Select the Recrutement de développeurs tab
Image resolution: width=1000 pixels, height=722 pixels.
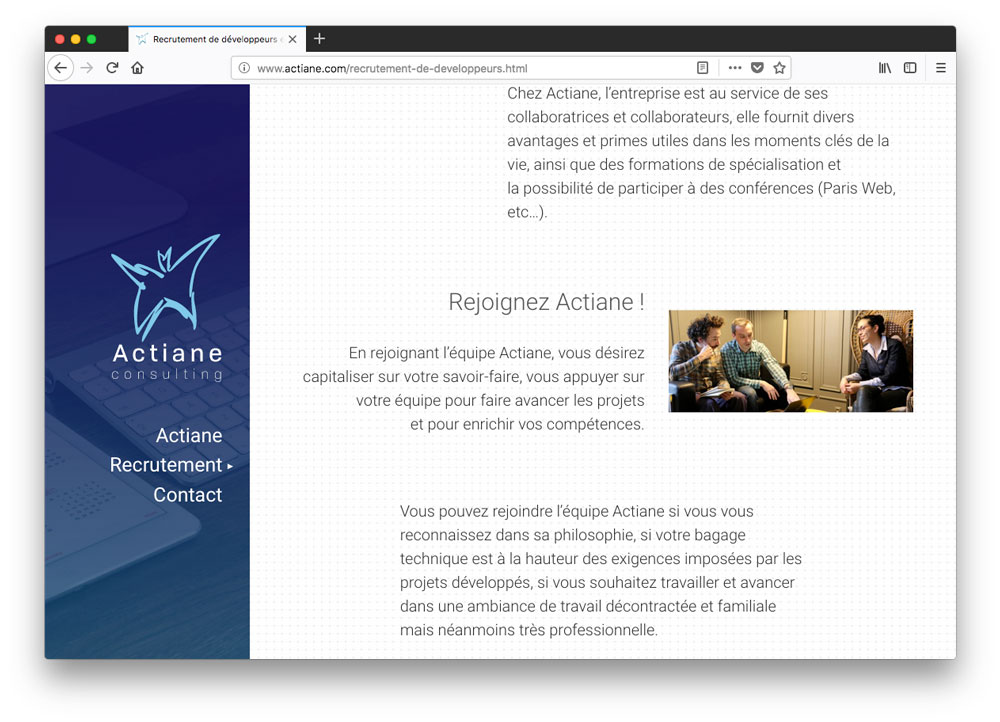pyautogui.click(x=210, y=39)
